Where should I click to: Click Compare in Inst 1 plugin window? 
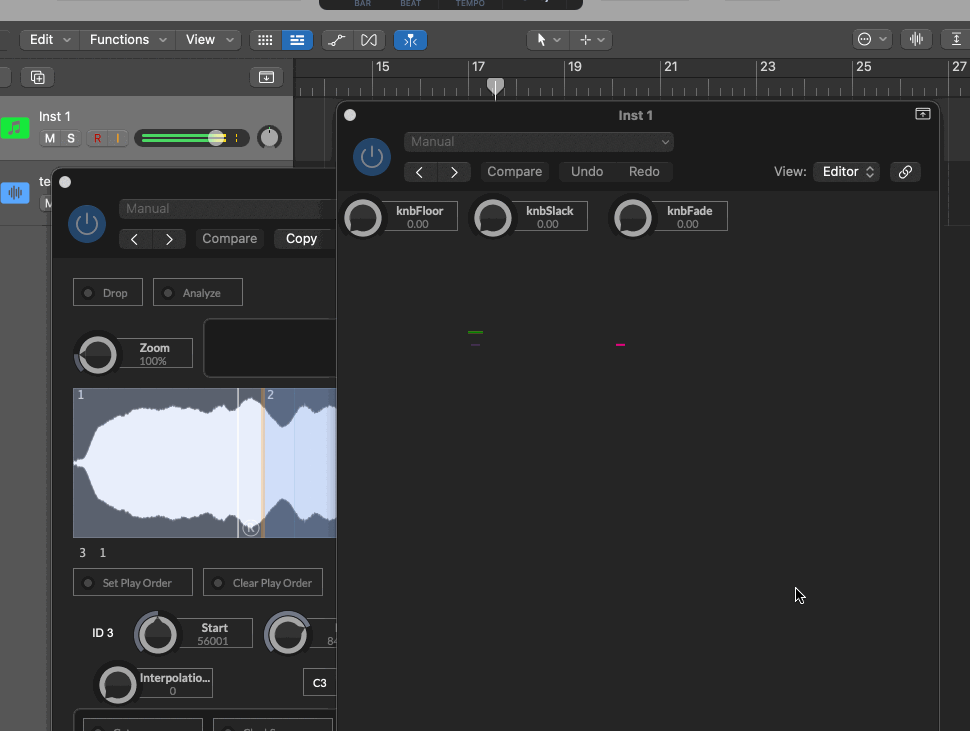(x=514, y=172)
